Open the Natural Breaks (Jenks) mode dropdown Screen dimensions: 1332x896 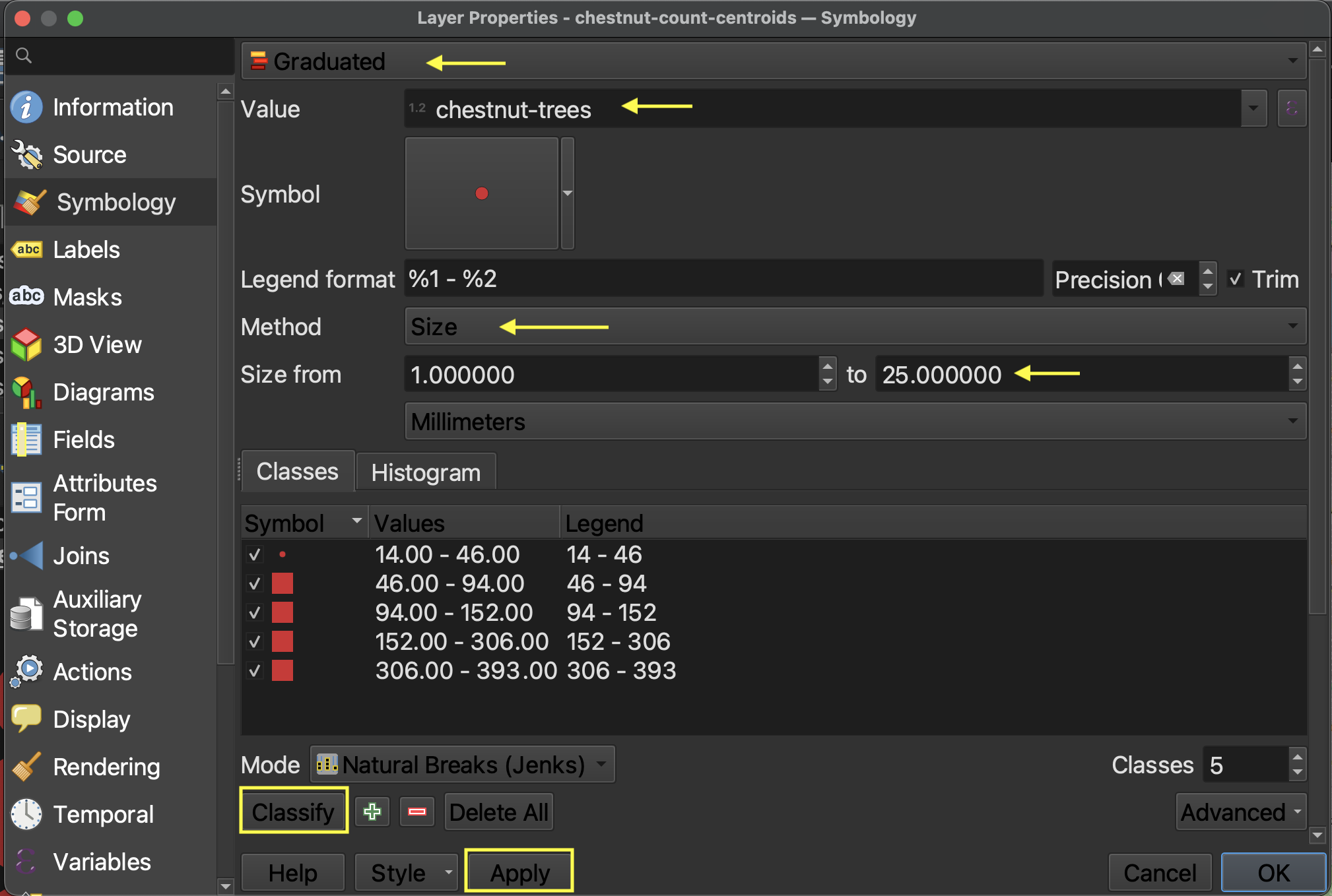(462, 765)
